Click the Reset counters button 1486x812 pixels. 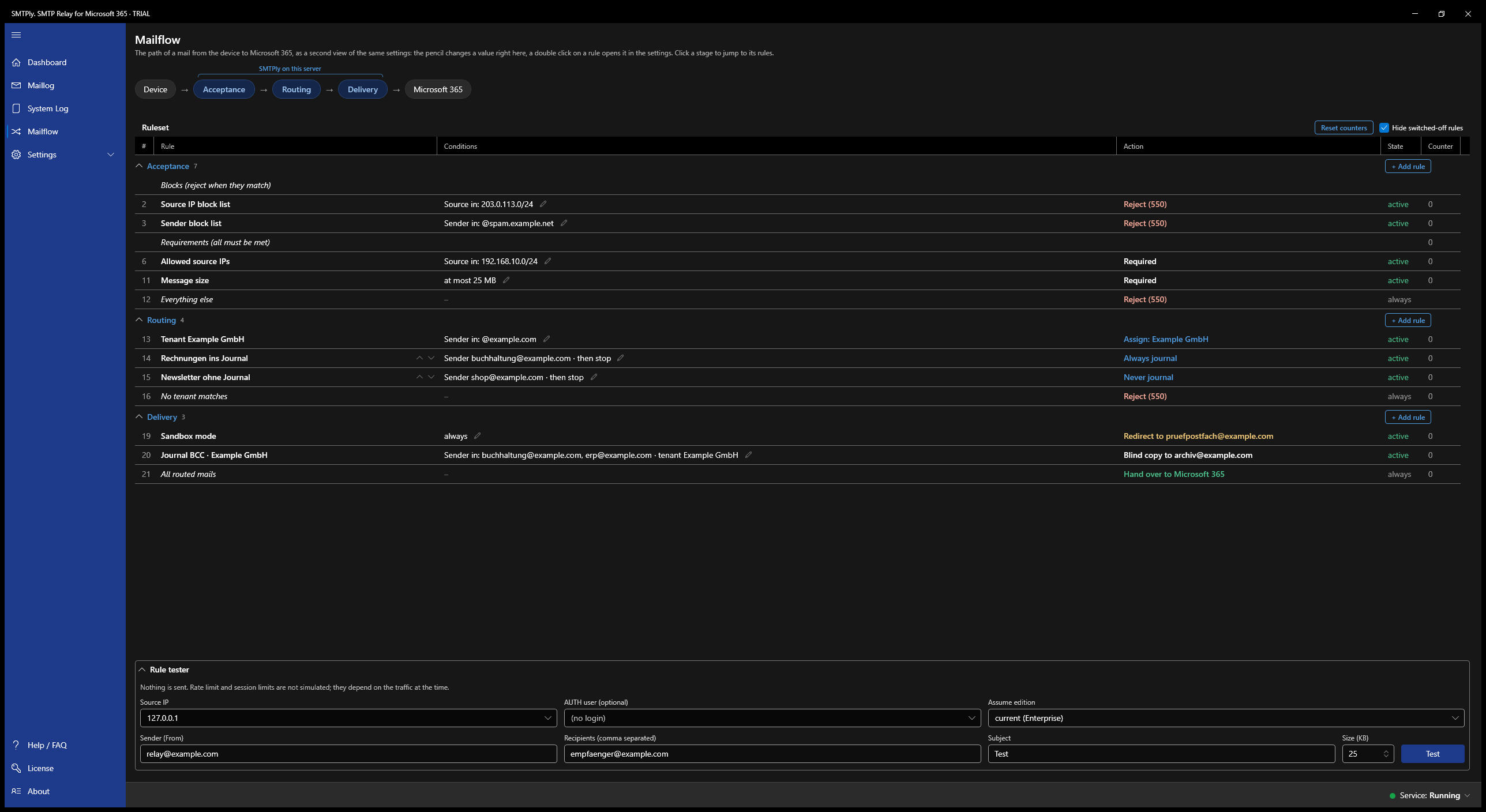pos(1344,128)
